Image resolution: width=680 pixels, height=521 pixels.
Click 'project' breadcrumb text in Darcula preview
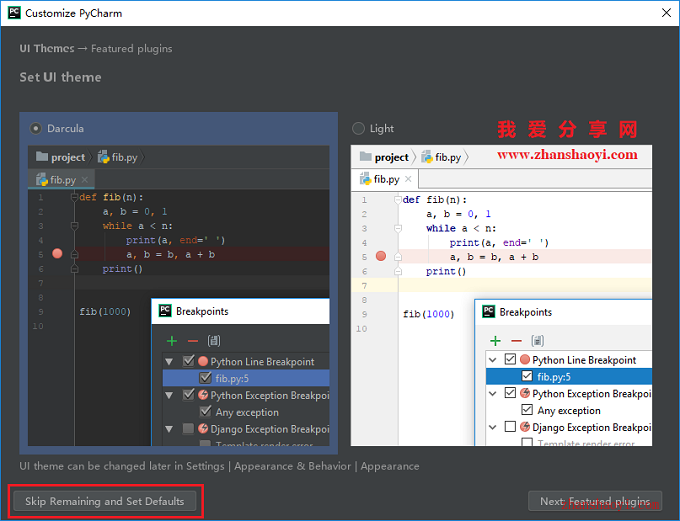click(x=68, y=157)
